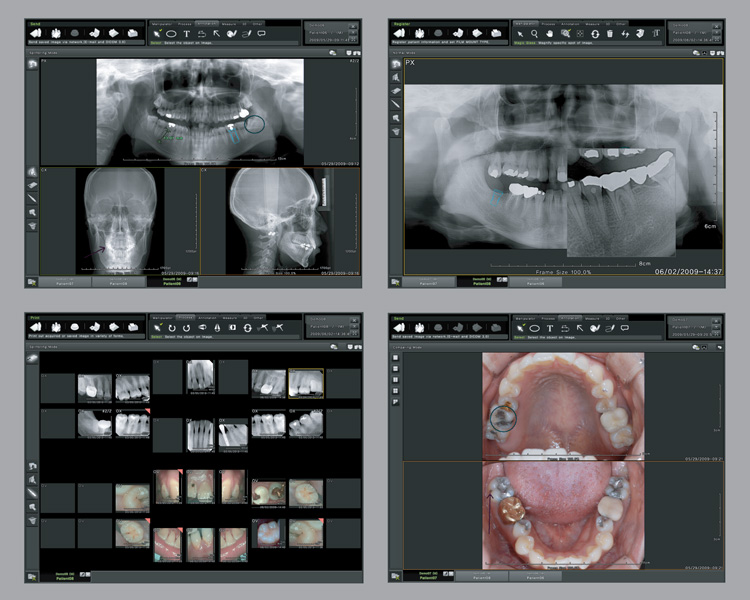Choose the arrow annotation tool in top-left window
Viewport: 750px width, 600px height.
pos(217,33)
